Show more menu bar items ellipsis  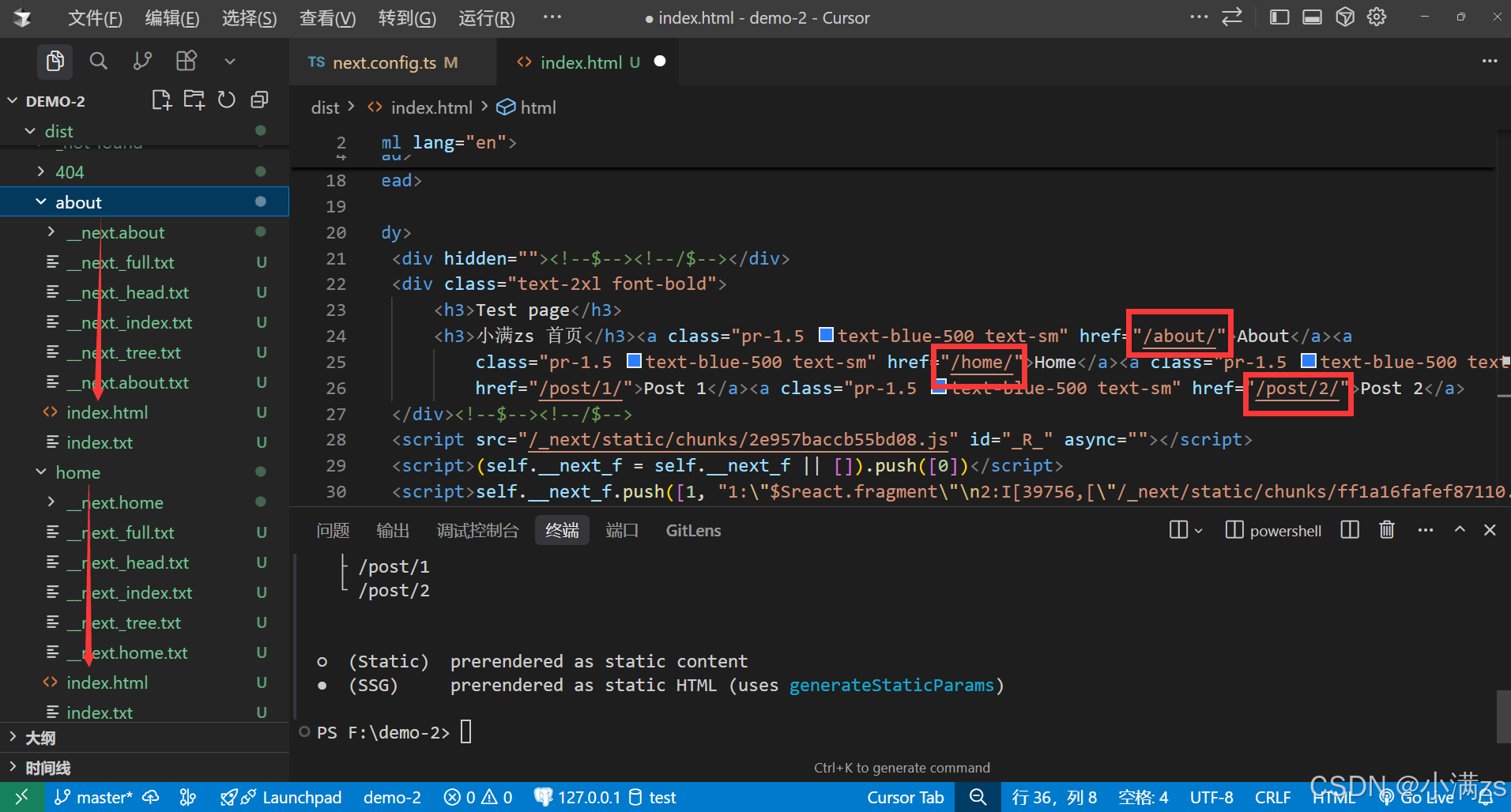[x=552, y=17]
